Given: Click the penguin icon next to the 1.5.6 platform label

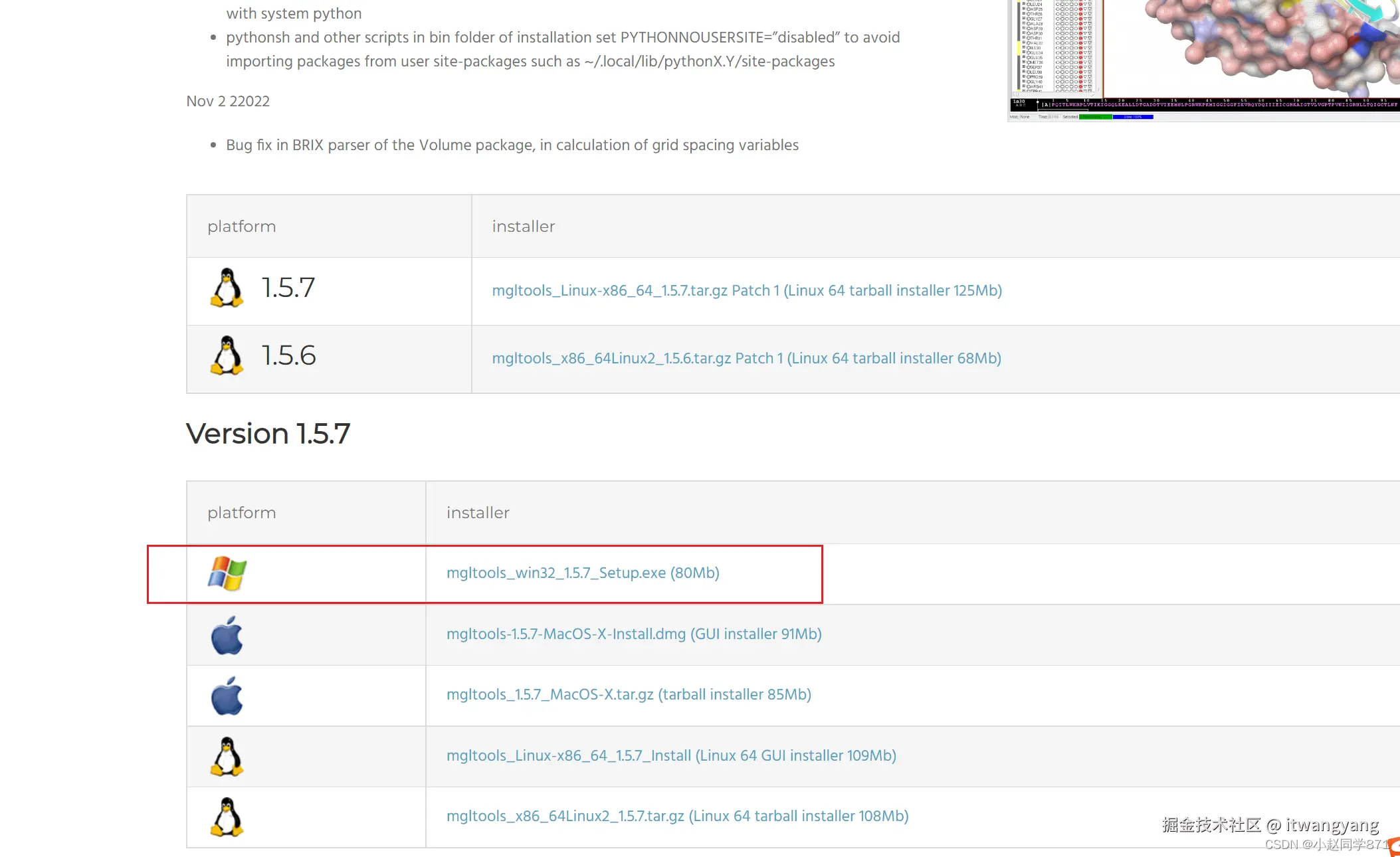Looking at the screenshot, I should coord(227,355).
